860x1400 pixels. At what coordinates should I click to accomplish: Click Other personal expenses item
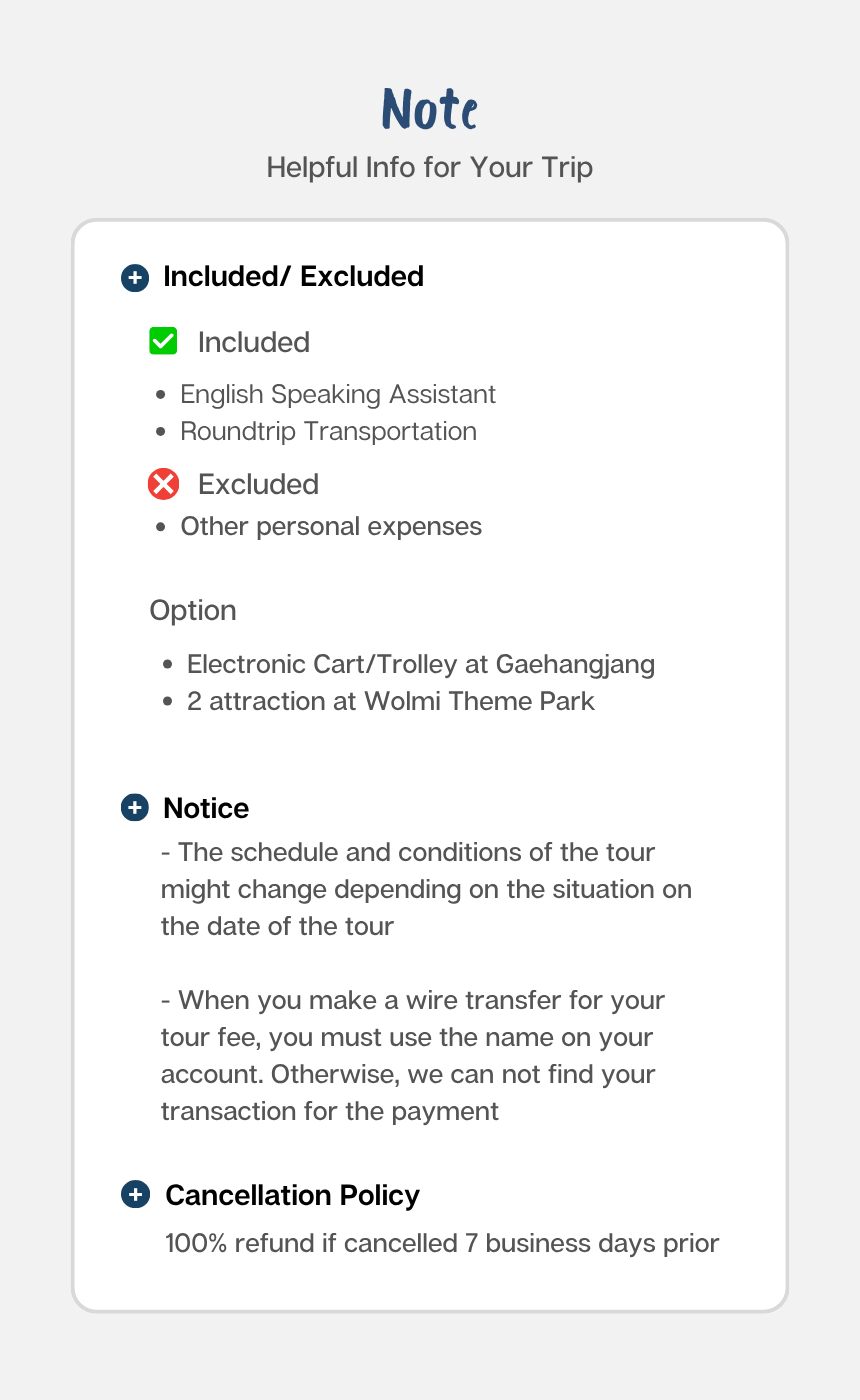(331, 526)
